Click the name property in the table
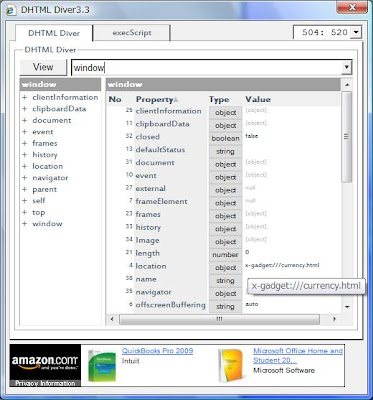373x400 pixels. pos(146,279)
